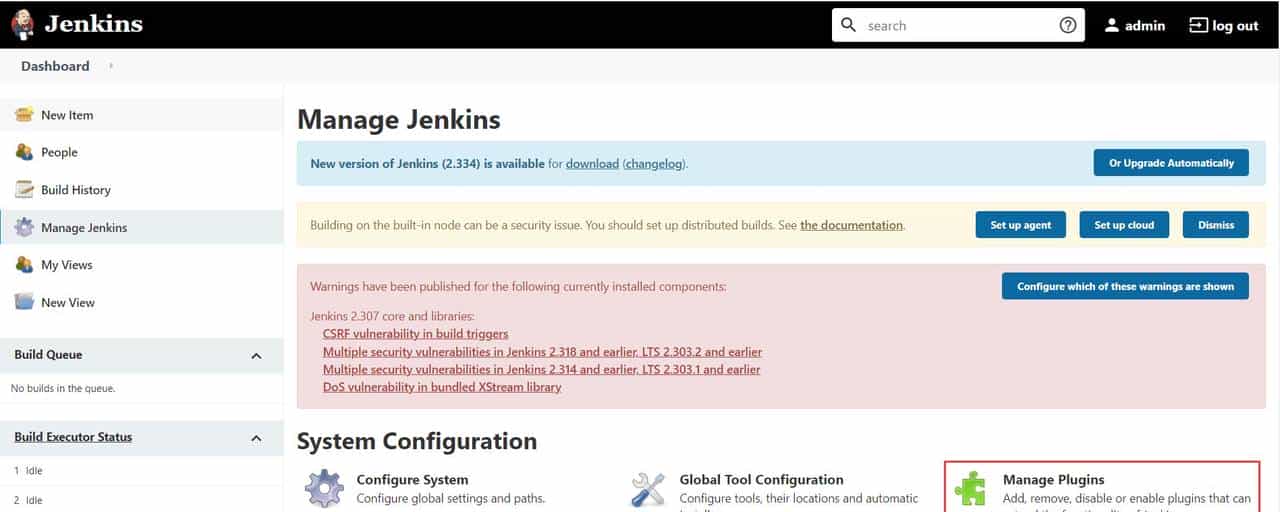1280x512 pixels.
Task: Click the New View folder icon
Action: (24, 302)
